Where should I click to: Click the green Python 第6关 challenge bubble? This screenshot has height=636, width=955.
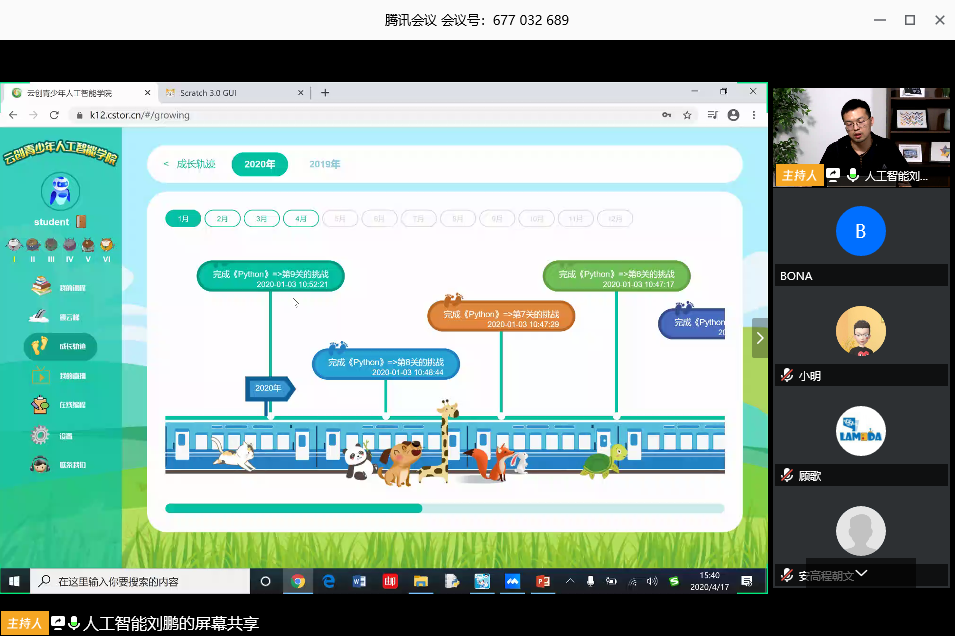click(616, 276)
